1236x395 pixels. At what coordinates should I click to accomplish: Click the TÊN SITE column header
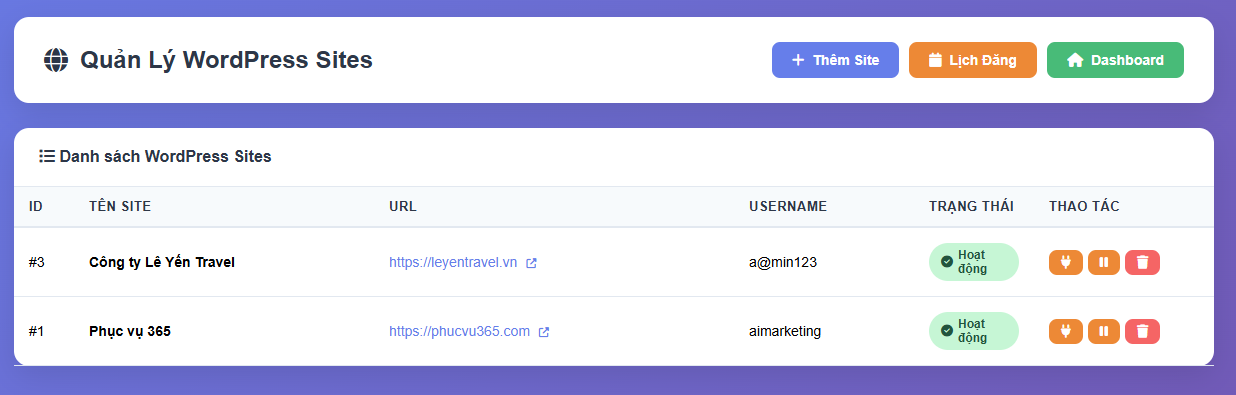click(x=120, y=206)
